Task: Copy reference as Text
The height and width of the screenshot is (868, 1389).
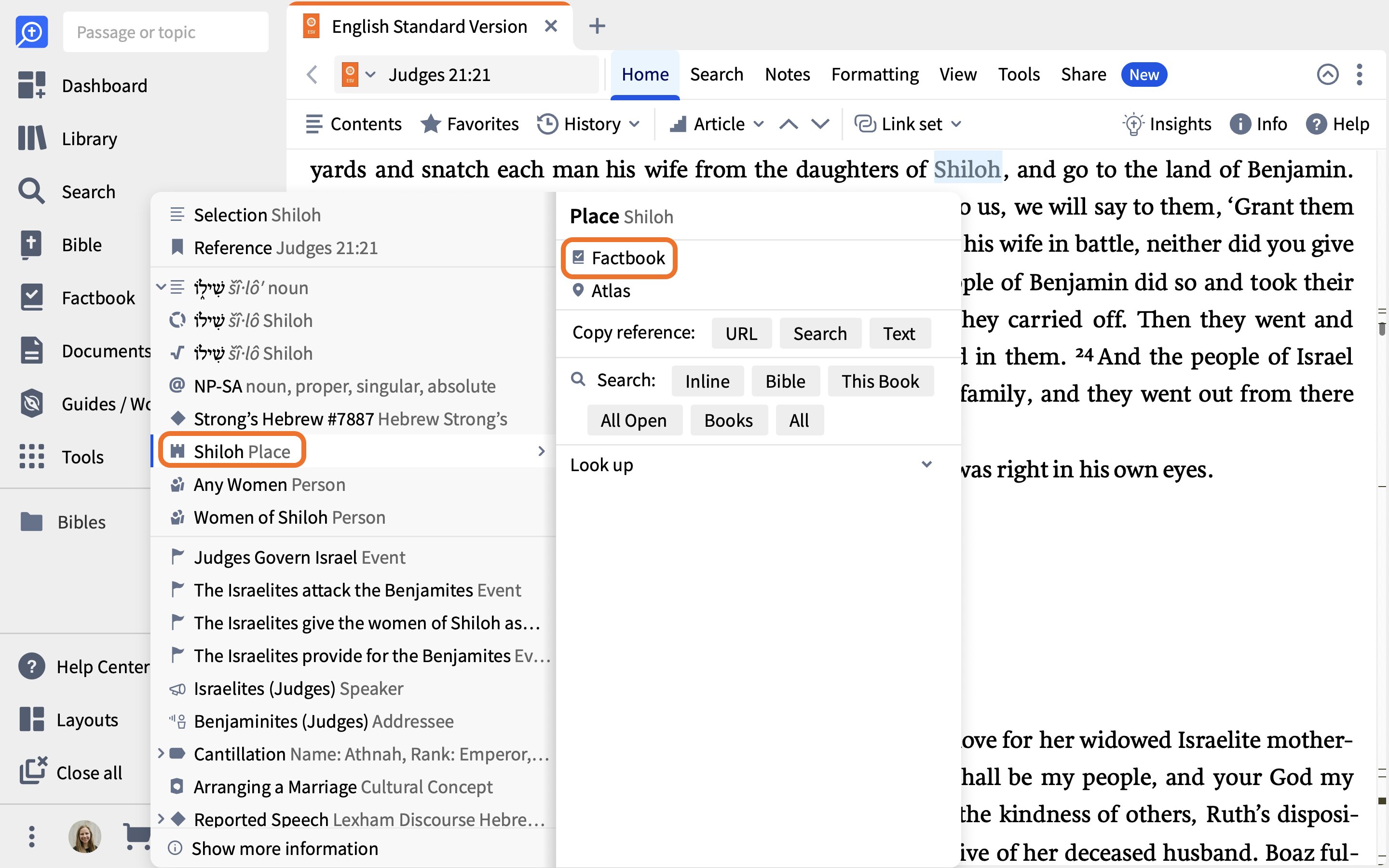Action: pos(899,333)
